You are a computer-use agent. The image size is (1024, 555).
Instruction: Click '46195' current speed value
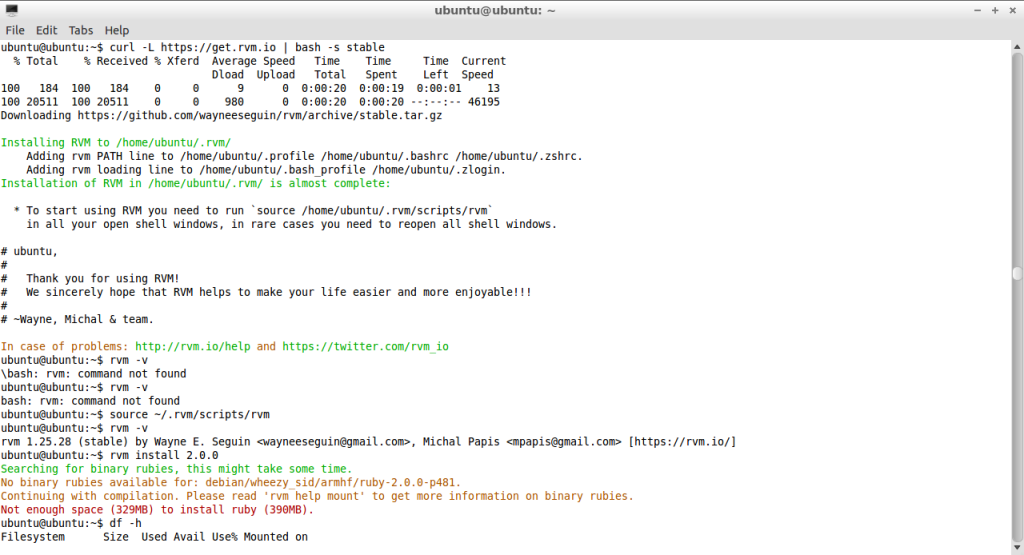pos(484,103)
